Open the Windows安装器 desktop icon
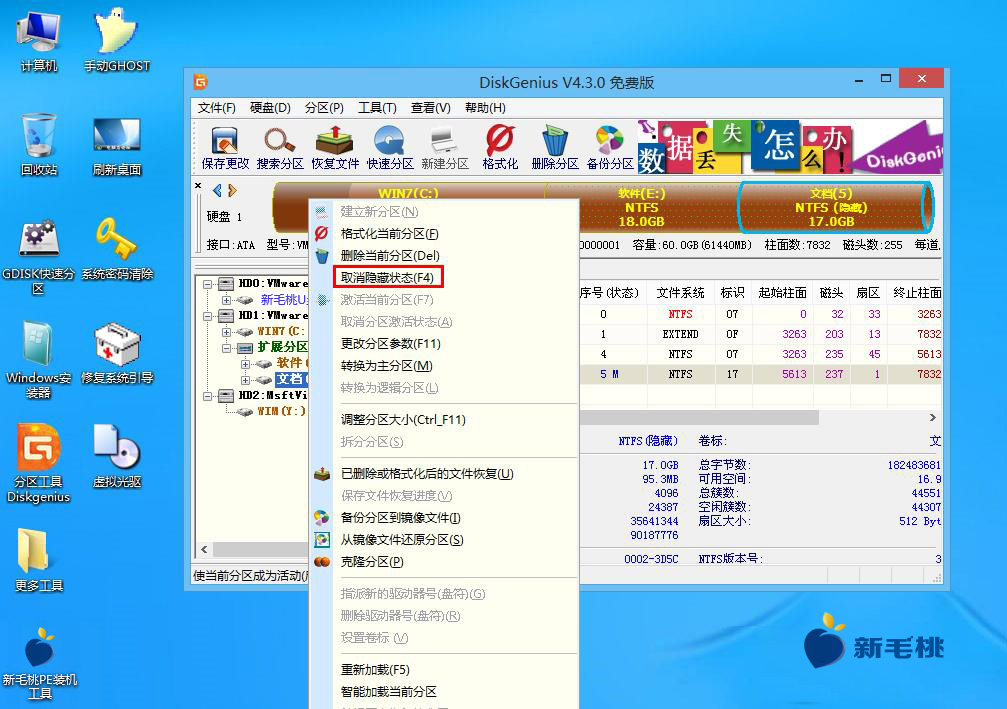This screenshot has height=709, width=1007. click(39, 360)
